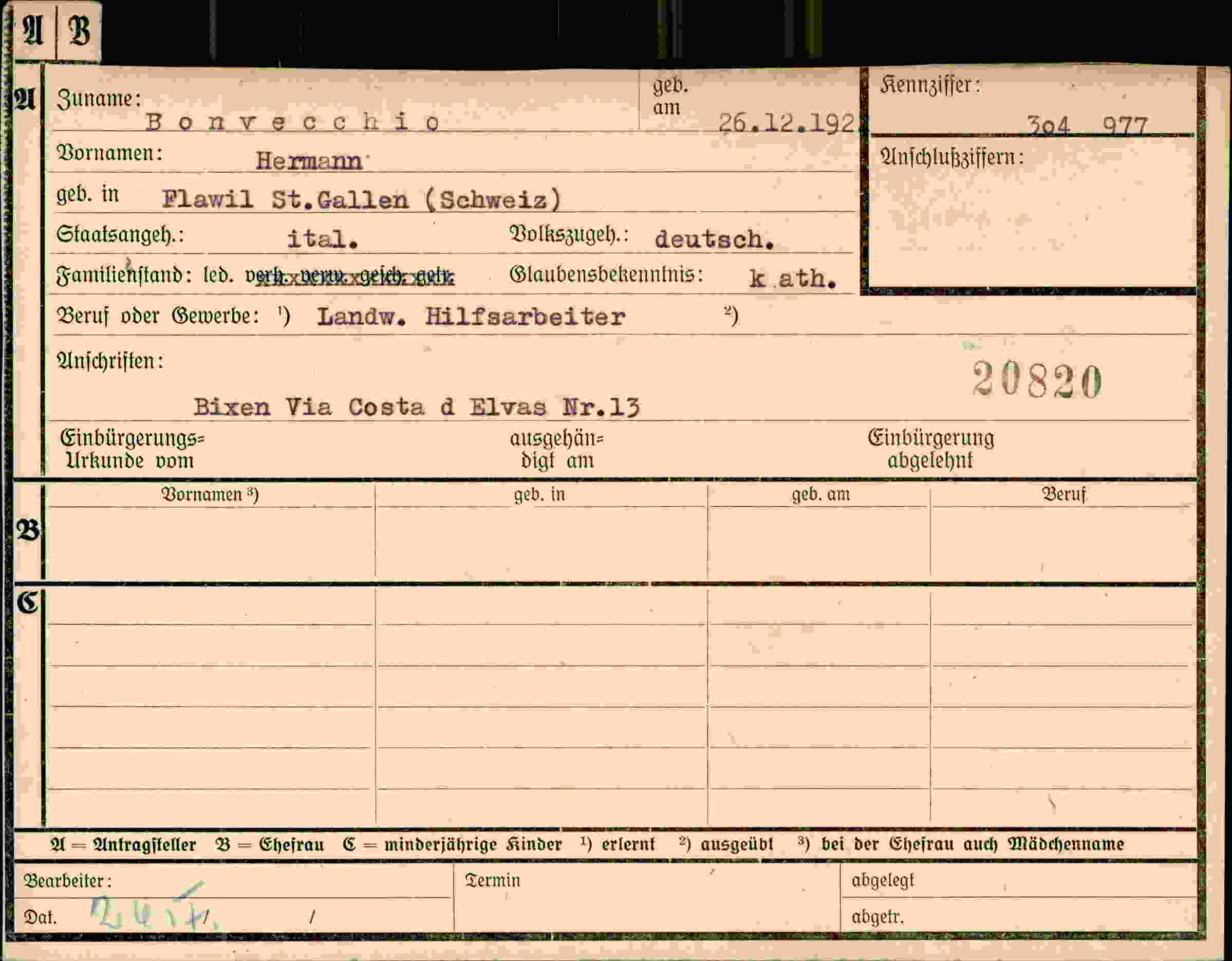Click the 'B = Ehefrau' legend text
Image resolution: width=1232 pixels, height=961 pixels.
[270, 845]
